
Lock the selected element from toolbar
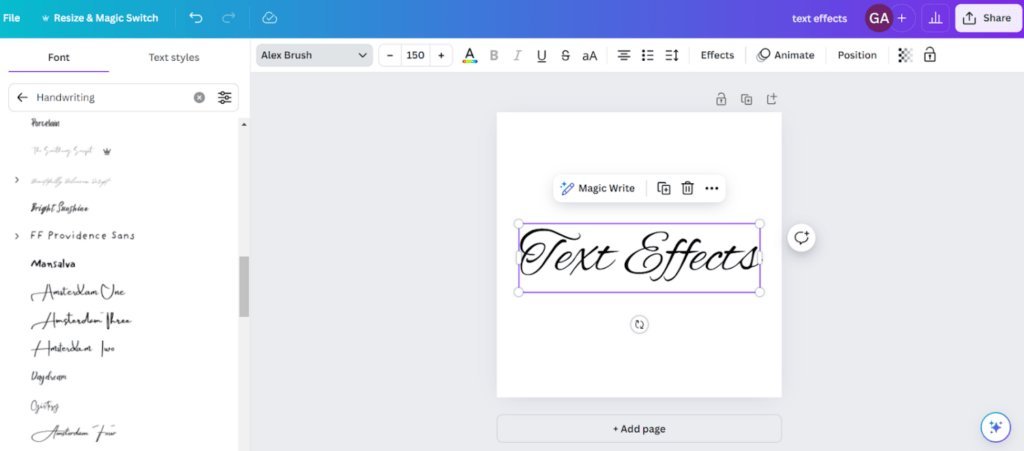(930, 55)
